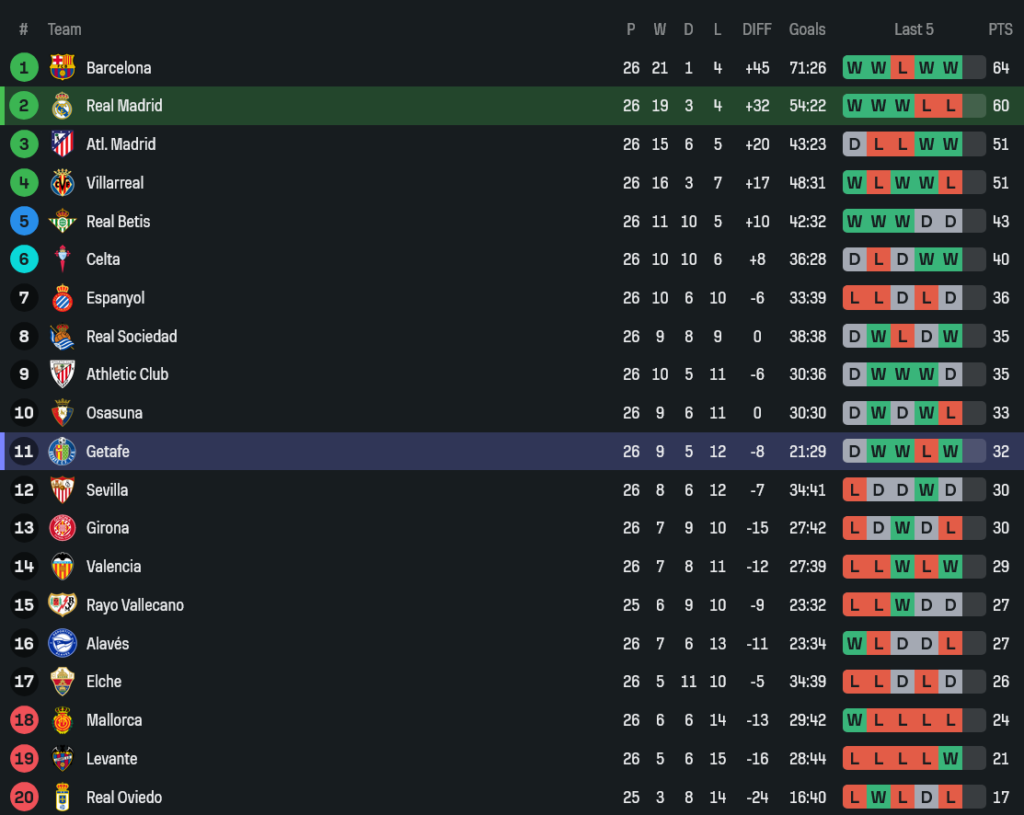Click Barcelona's red loss form badge
This screenshot has width=1024, height=815.
click(x=902, y=68)
